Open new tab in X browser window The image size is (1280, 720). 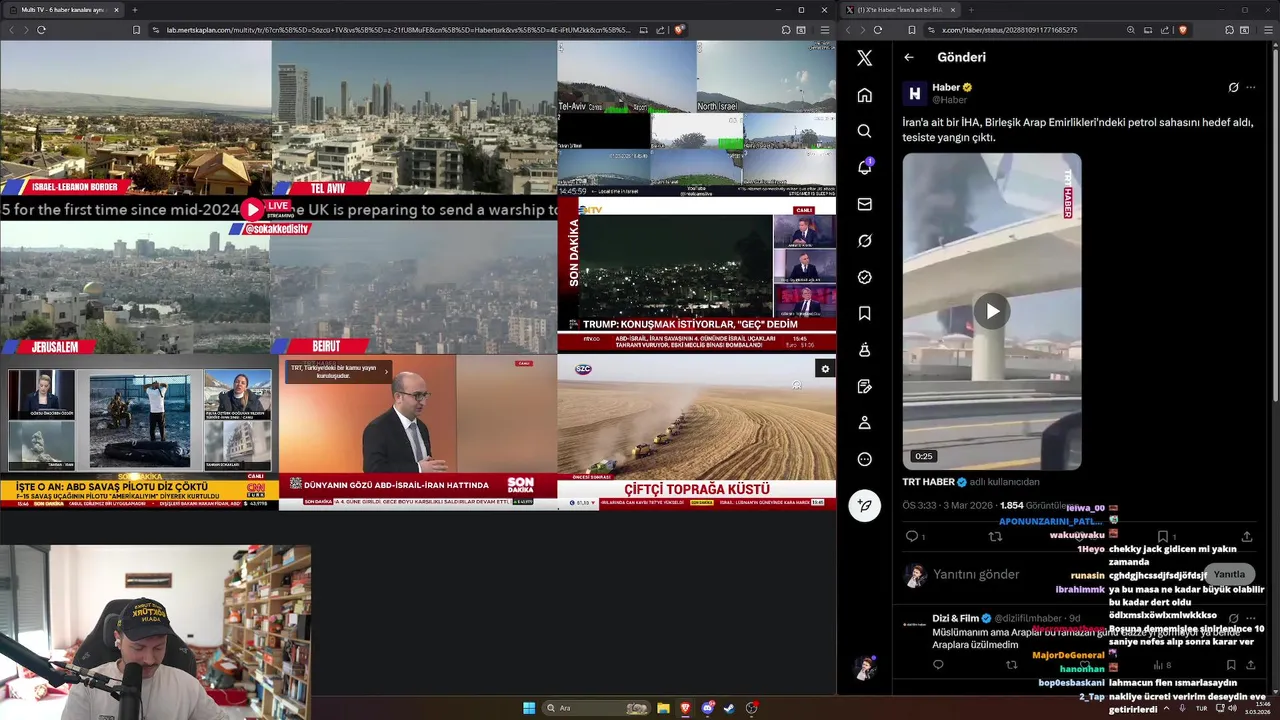point(971,10)
